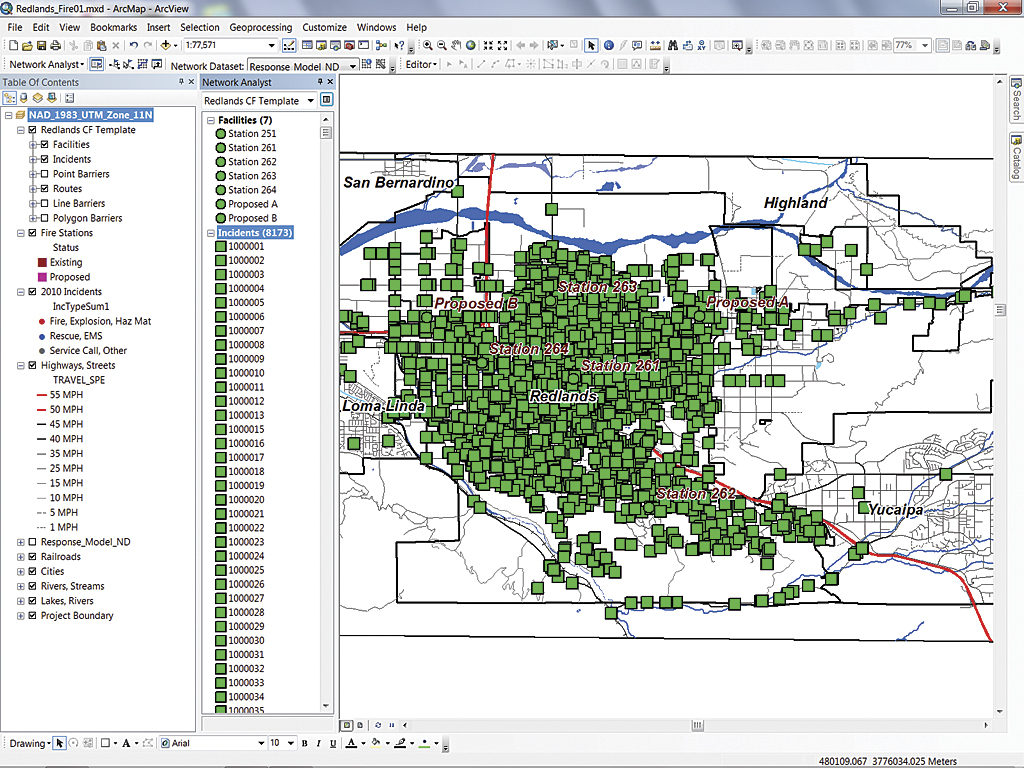Click the Save map document icon
This screenshot has height=768, width=1024.
pos(41,46)
